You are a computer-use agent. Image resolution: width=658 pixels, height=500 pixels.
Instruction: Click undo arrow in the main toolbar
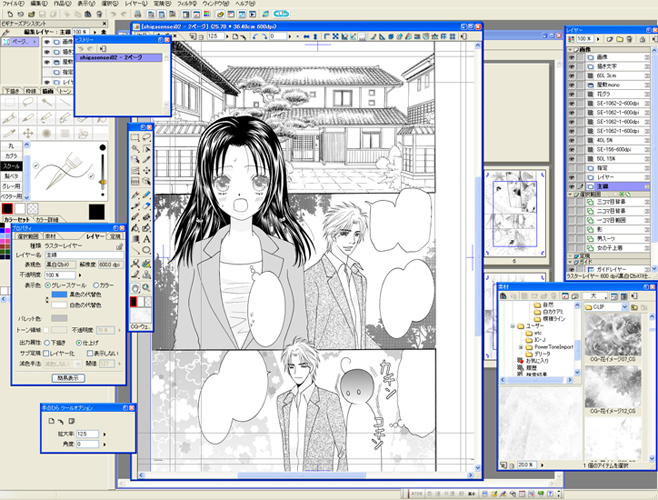(x=113, y=14)
